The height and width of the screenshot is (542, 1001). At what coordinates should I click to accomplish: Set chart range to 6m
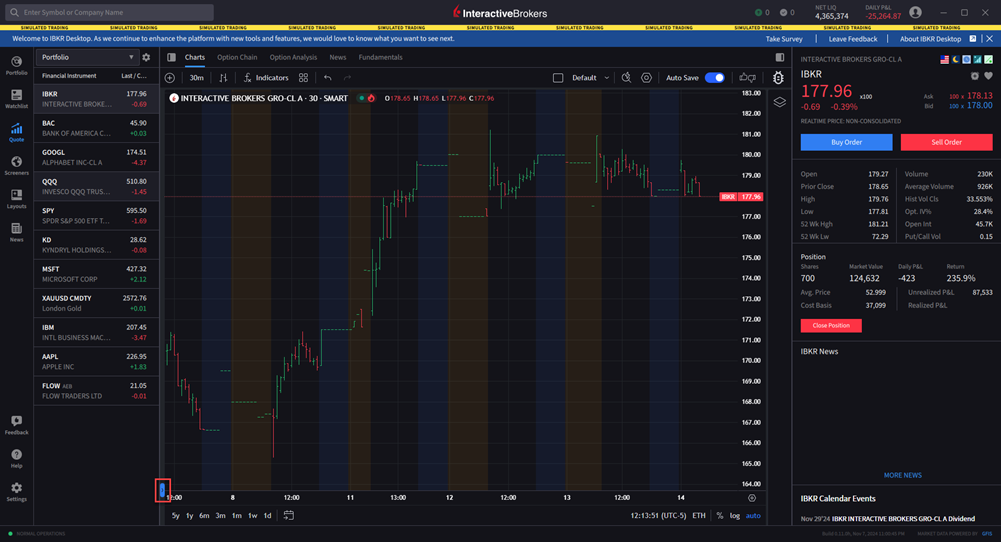click(x=204, y=515)
